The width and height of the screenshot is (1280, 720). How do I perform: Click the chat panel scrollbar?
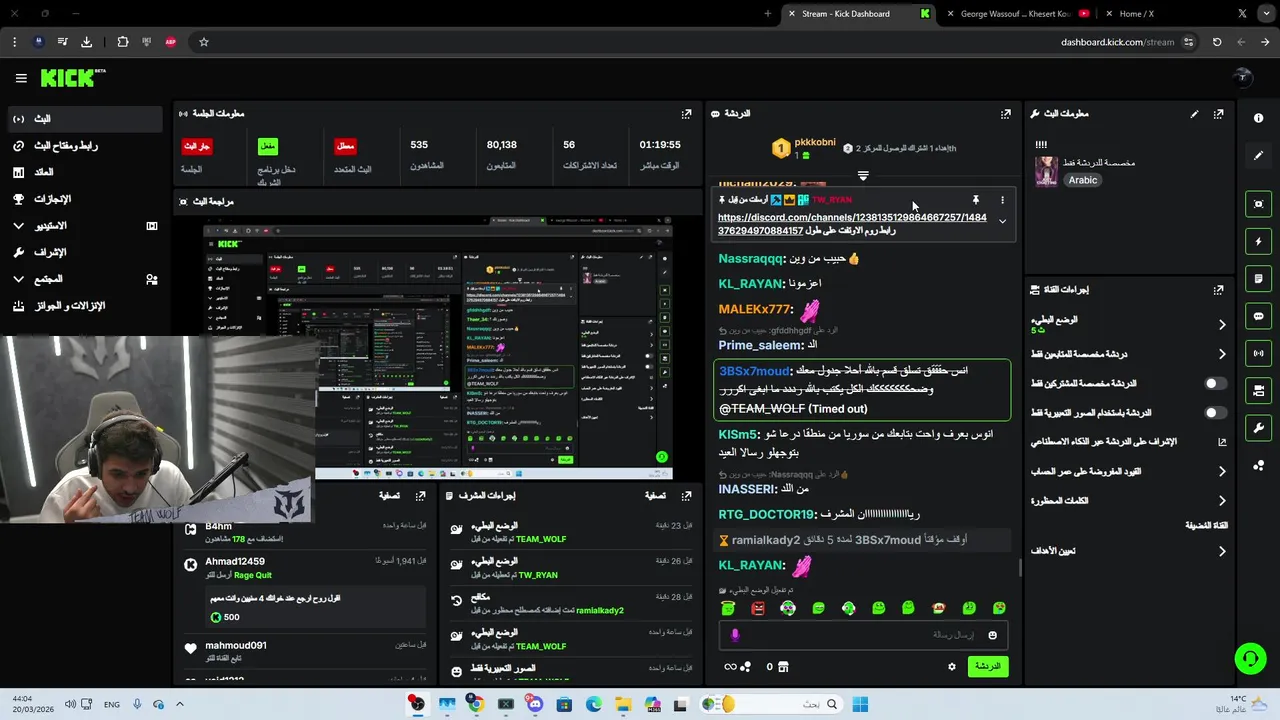[1019, 567]
